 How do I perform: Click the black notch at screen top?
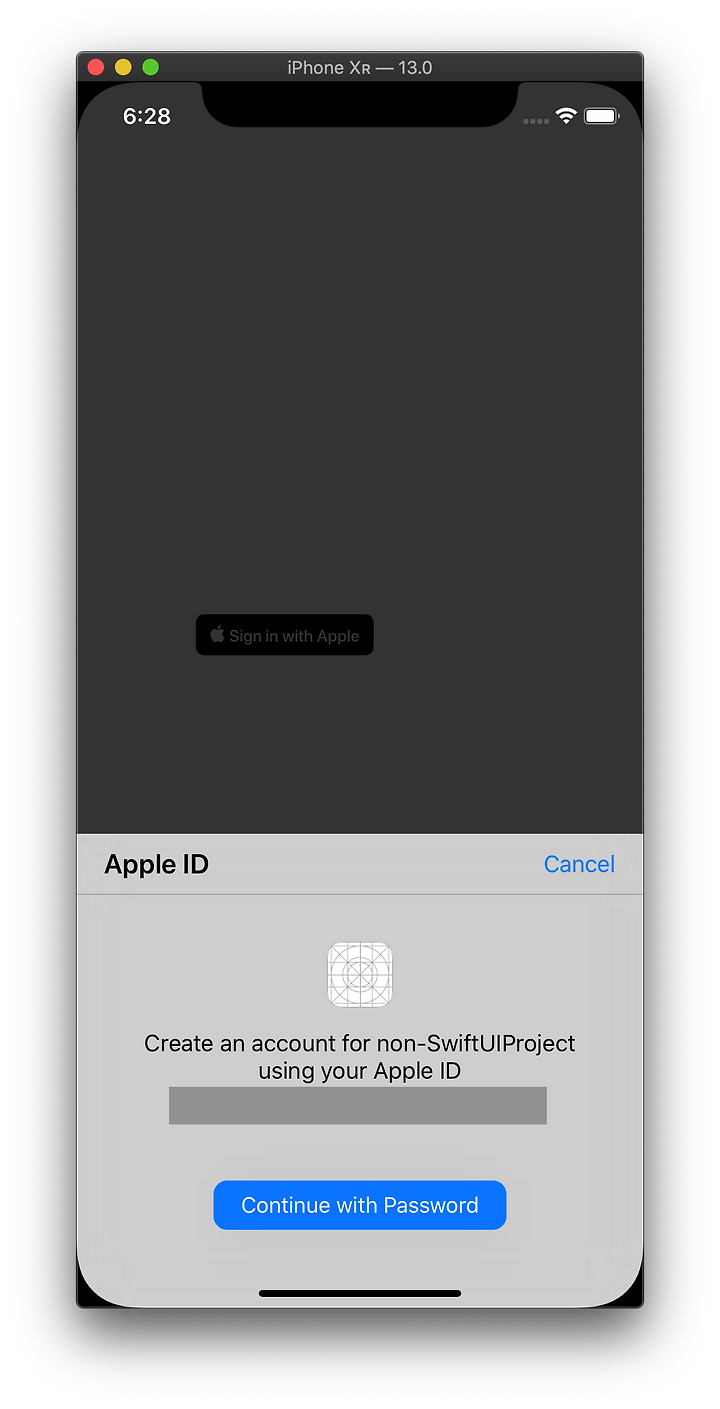tap(360, 104)
